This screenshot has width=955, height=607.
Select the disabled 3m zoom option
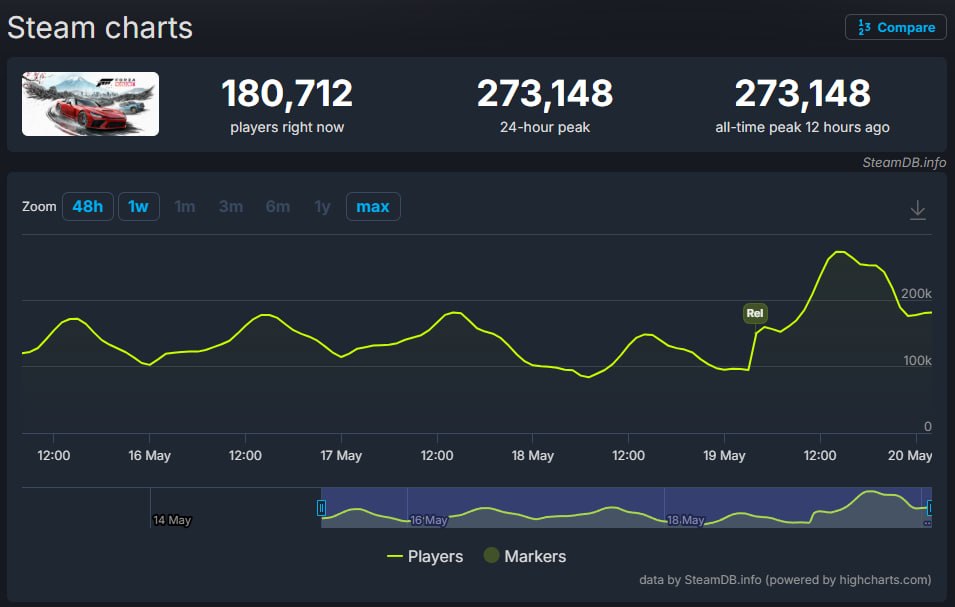pos(231,206)
